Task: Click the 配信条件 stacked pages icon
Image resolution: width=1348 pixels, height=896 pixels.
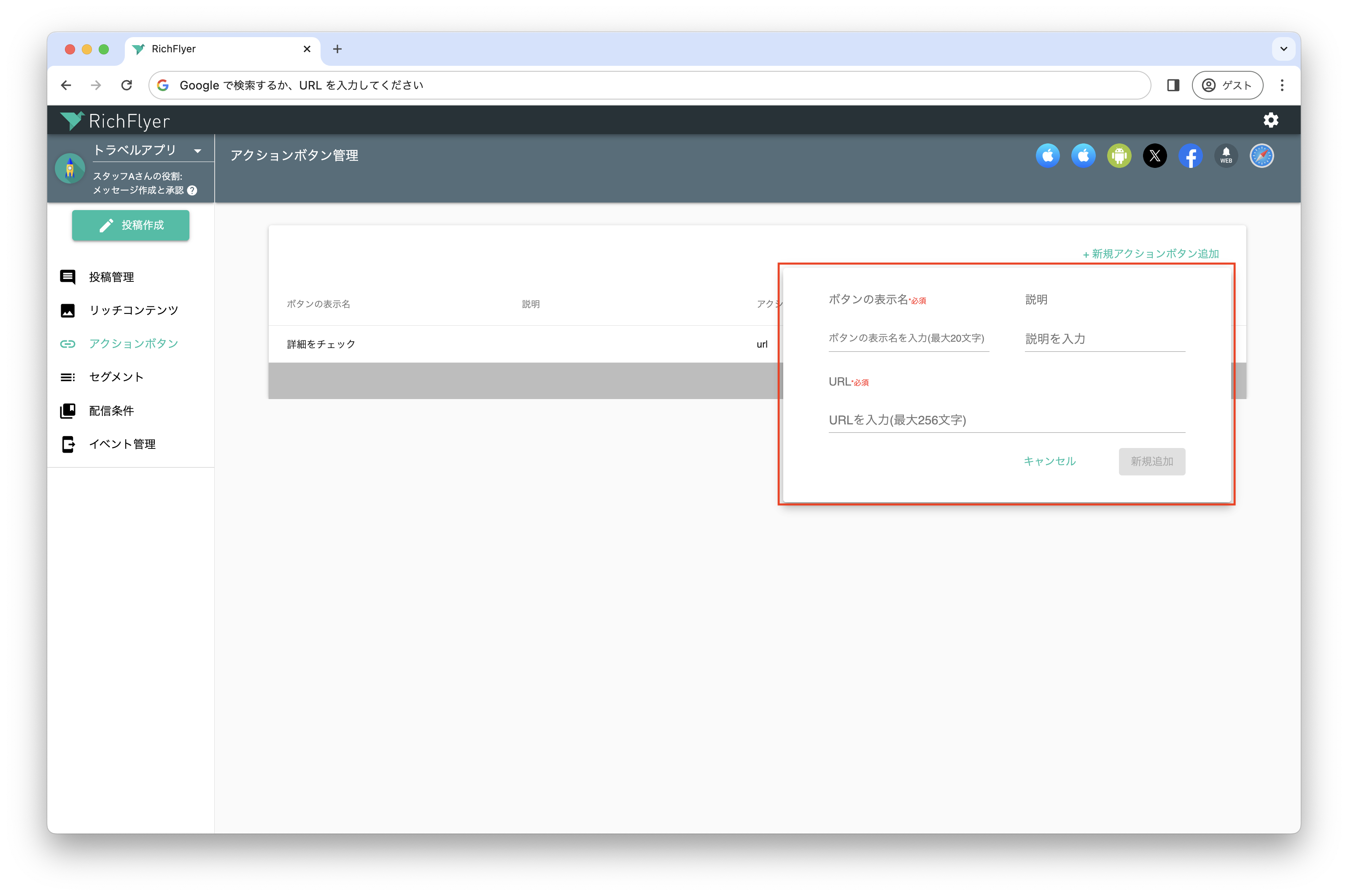Action: [67, 411]
